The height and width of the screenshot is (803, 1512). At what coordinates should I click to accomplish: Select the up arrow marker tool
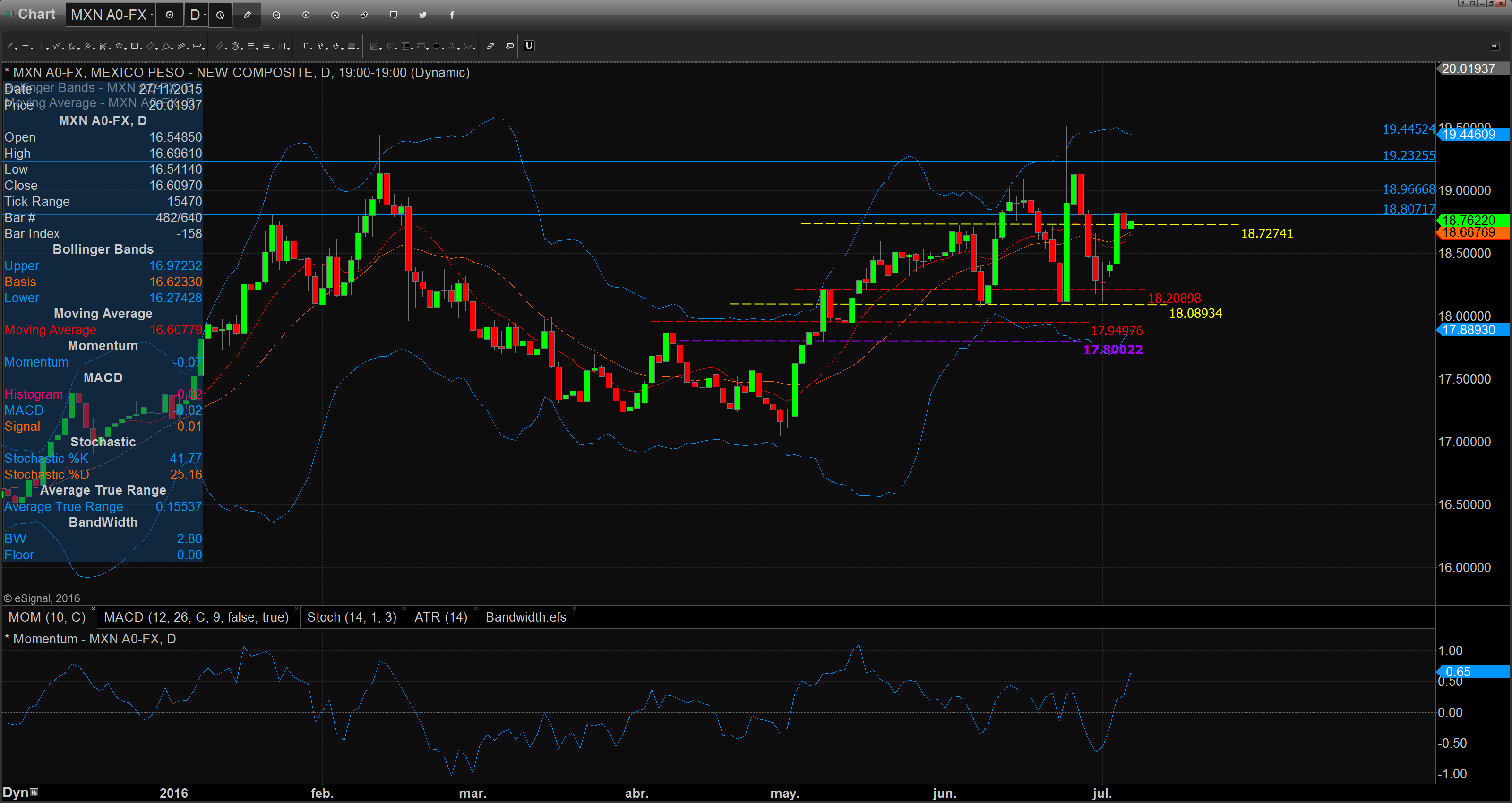(x=320, y=46)
